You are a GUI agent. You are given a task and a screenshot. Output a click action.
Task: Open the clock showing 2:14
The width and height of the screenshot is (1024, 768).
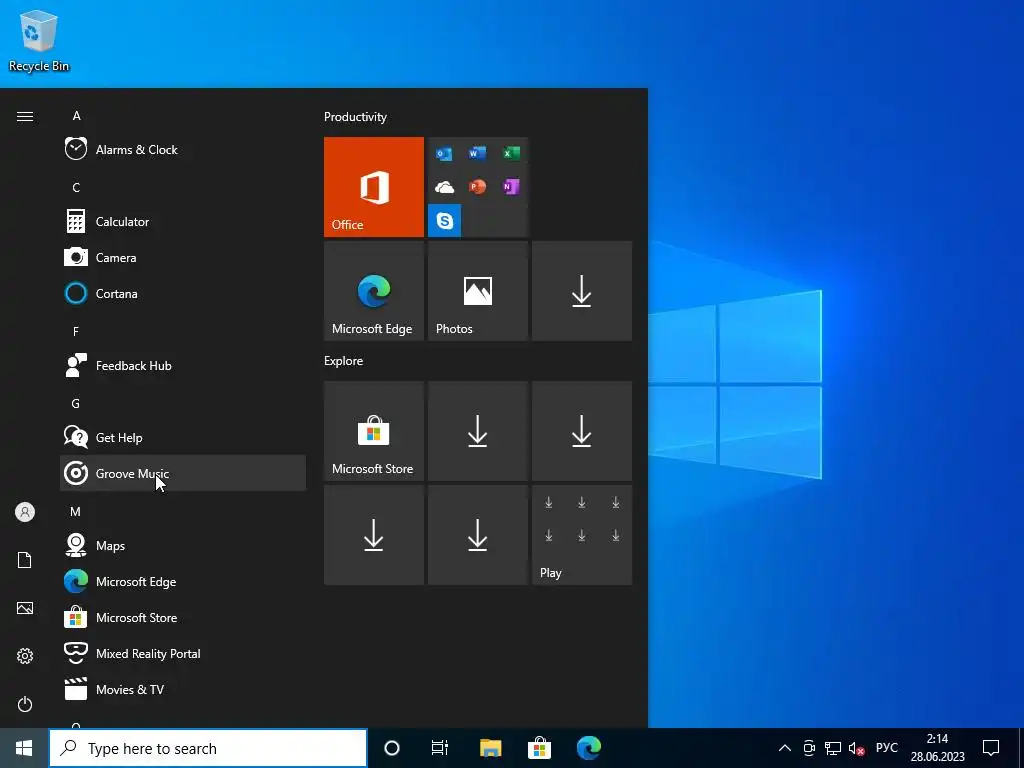(x=938, y=748)
